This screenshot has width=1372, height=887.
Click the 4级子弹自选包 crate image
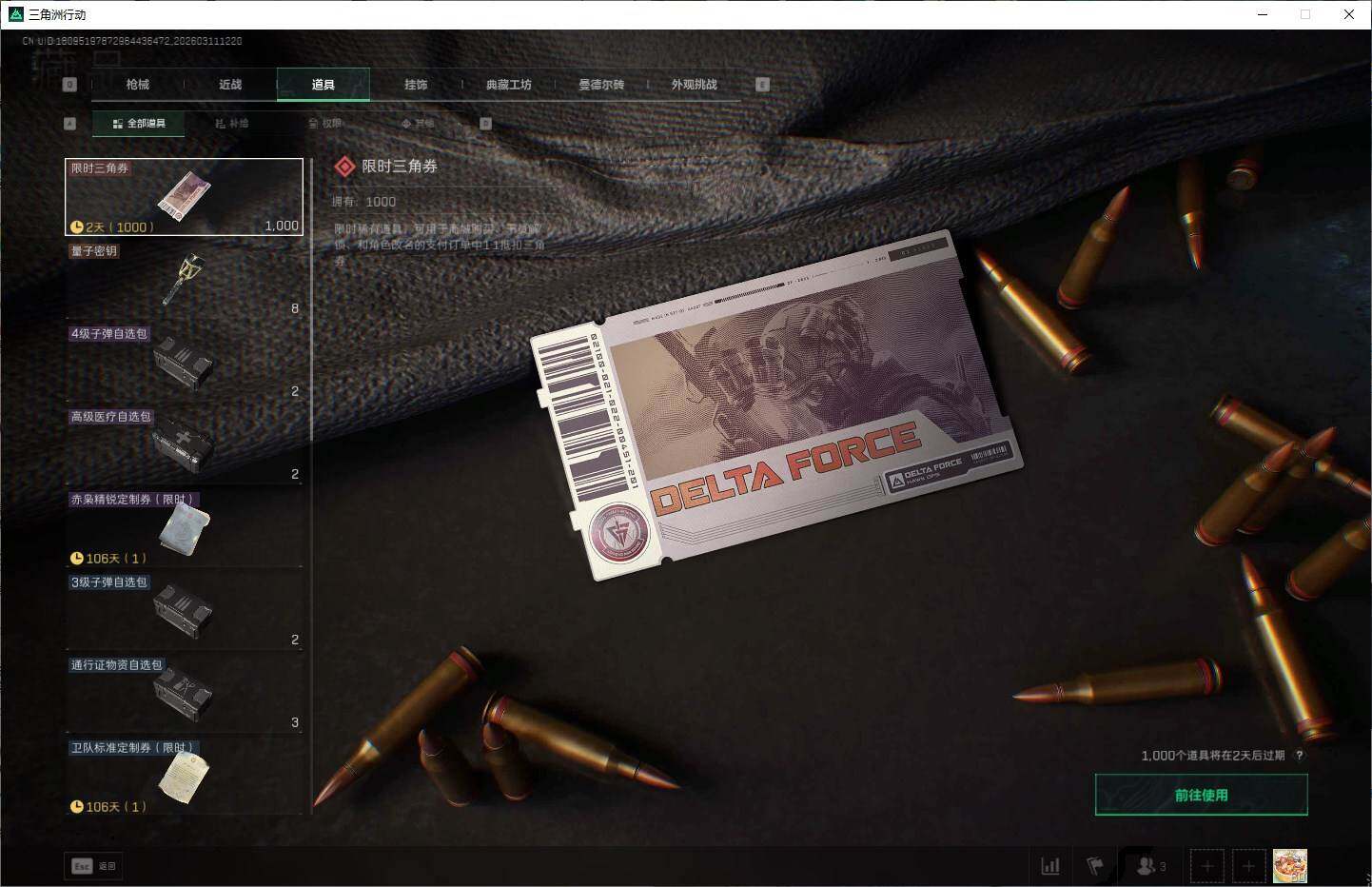coord(184,365)
